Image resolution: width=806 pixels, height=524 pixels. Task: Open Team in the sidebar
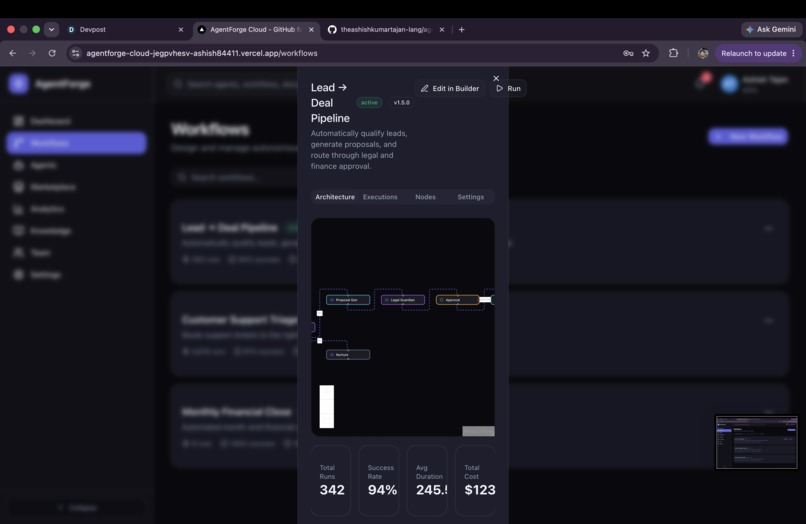point(76,252)
